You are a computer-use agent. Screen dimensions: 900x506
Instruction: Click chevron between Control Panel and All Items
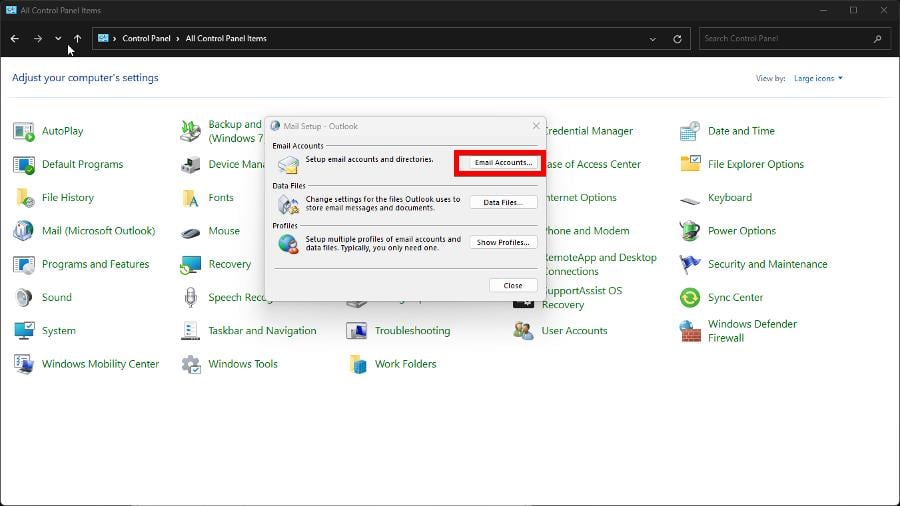pyautogui.click(x=178, y=38)
